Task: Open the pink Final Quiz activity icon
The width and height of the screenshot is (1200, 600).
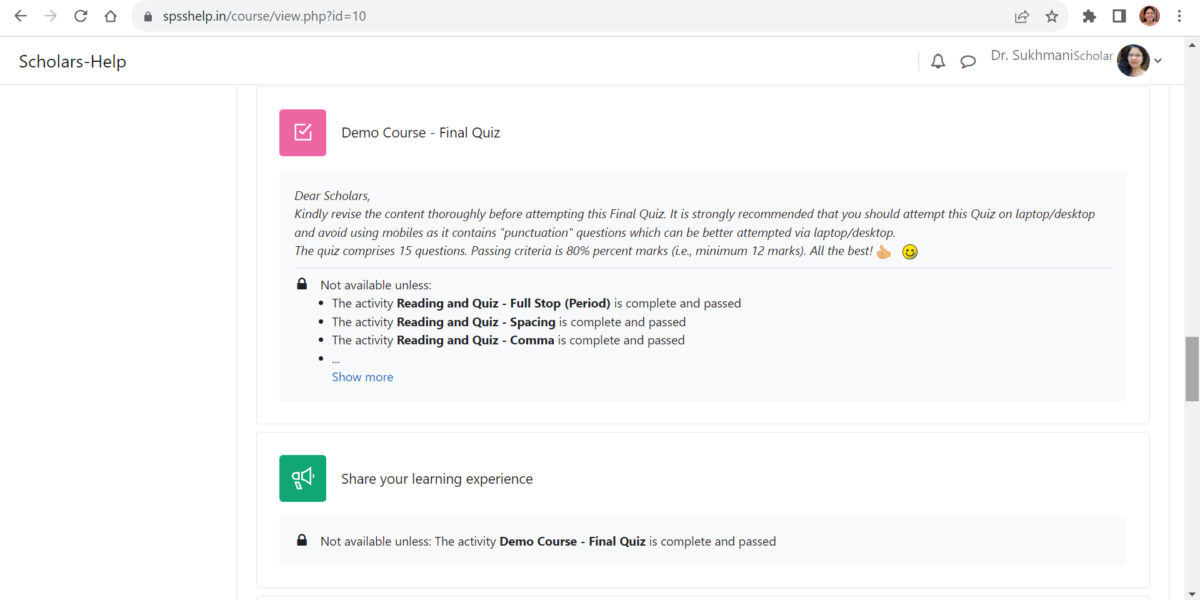Action: point(302,133)
